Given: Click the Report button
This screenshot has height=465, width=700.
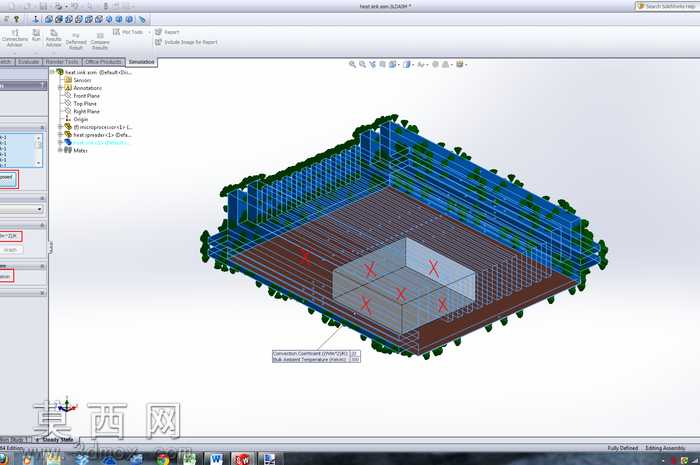Looking at the screenshot, I should [167, 32].
